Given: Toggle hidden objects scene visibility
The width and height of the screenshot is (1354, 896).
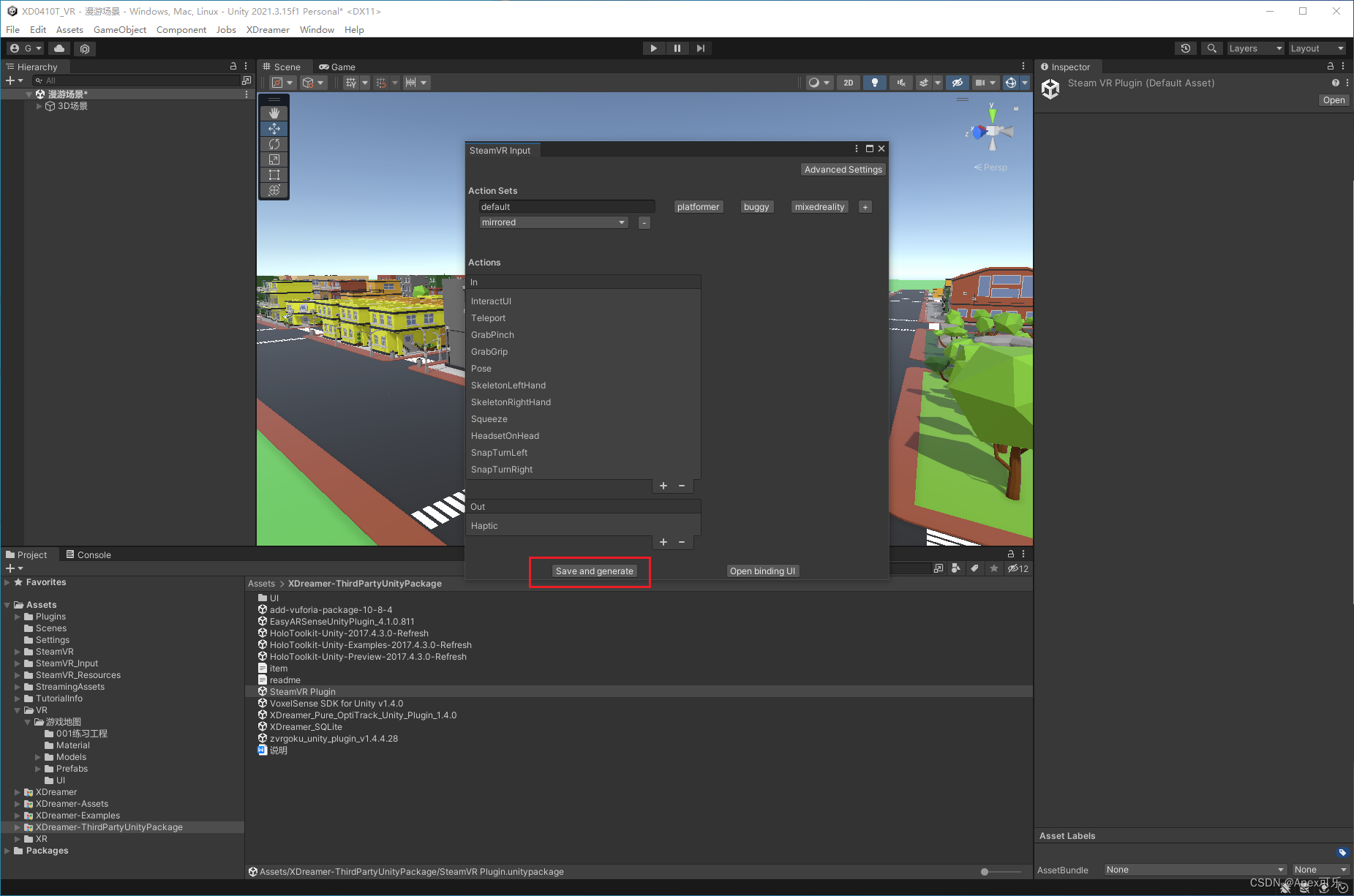Looking at the screenshot, I should 957,83.
